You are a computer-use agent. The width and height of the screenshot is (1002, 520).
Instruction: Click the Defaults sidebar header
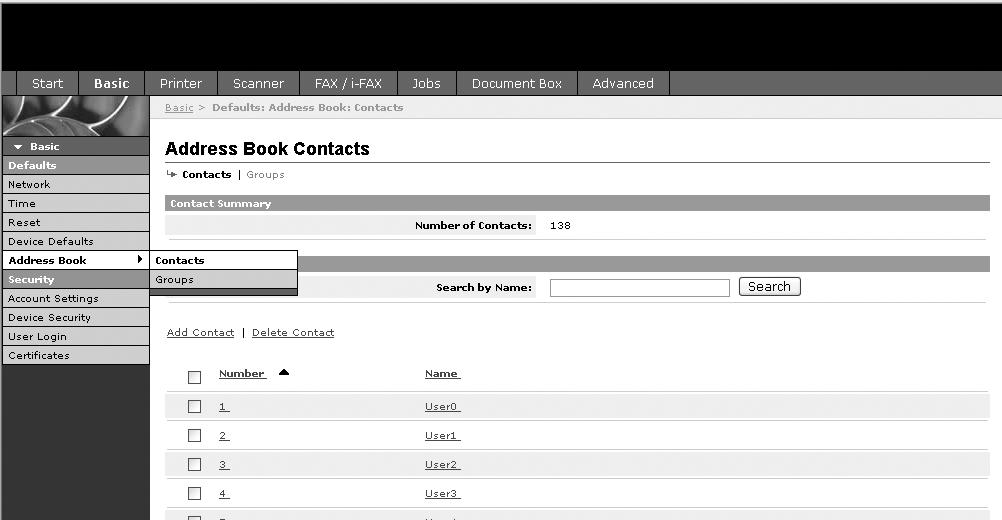(x=75, y=165)
